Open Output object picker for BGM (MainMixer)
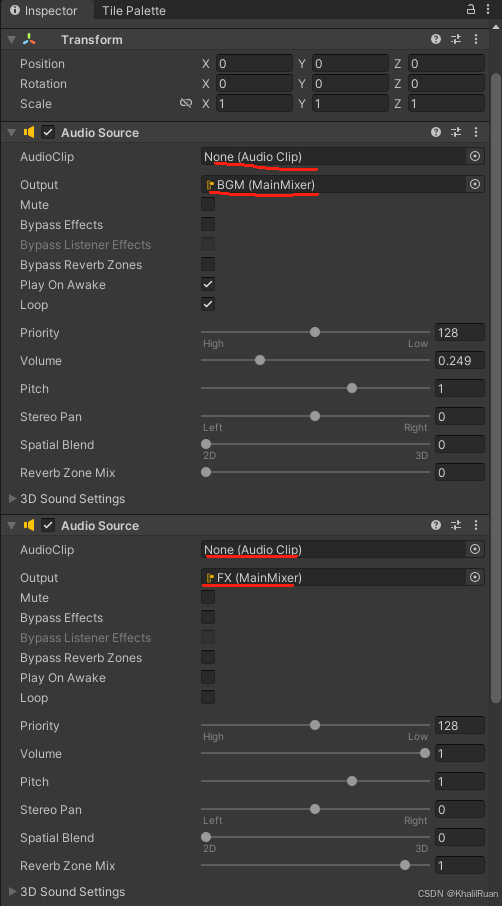The image size is (502, 906). point(475,184)
